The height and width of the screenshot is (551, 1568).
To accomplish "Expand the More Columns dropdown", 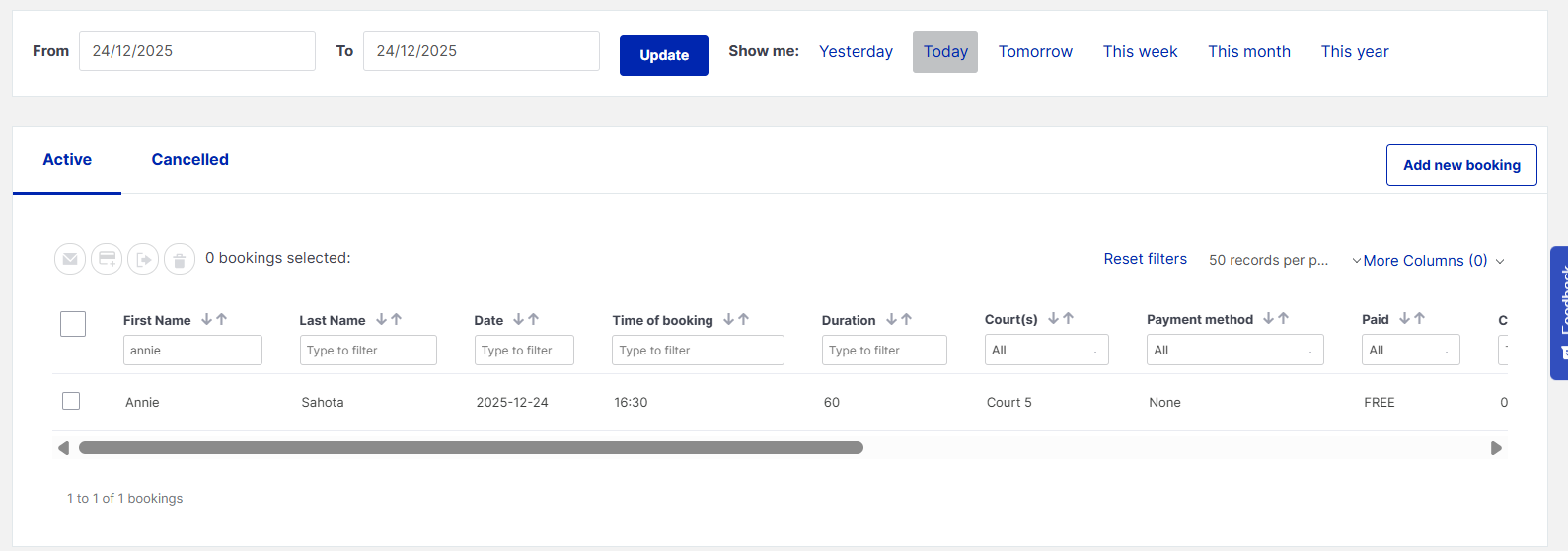I will pos(1427,261).
